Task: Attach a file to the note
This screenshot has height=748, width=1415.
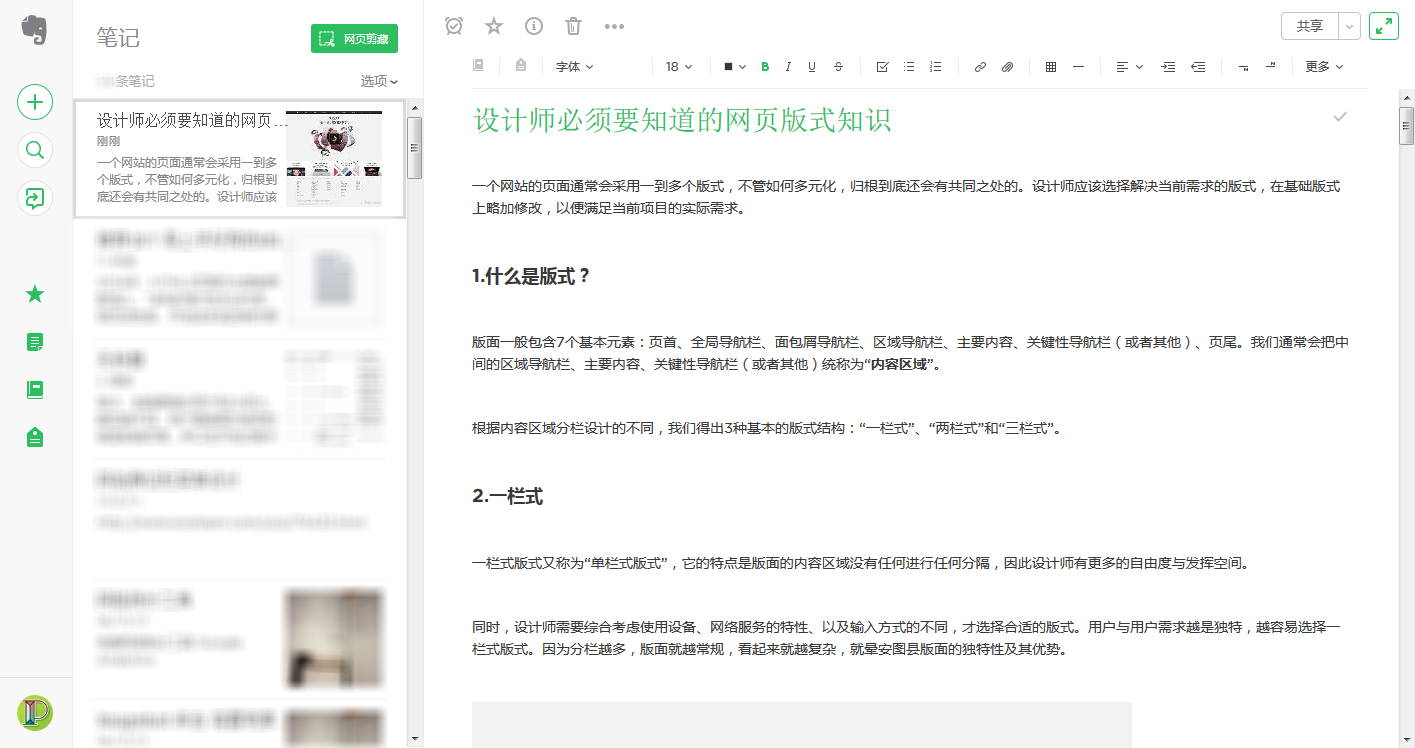Action: coord(1007,67)
